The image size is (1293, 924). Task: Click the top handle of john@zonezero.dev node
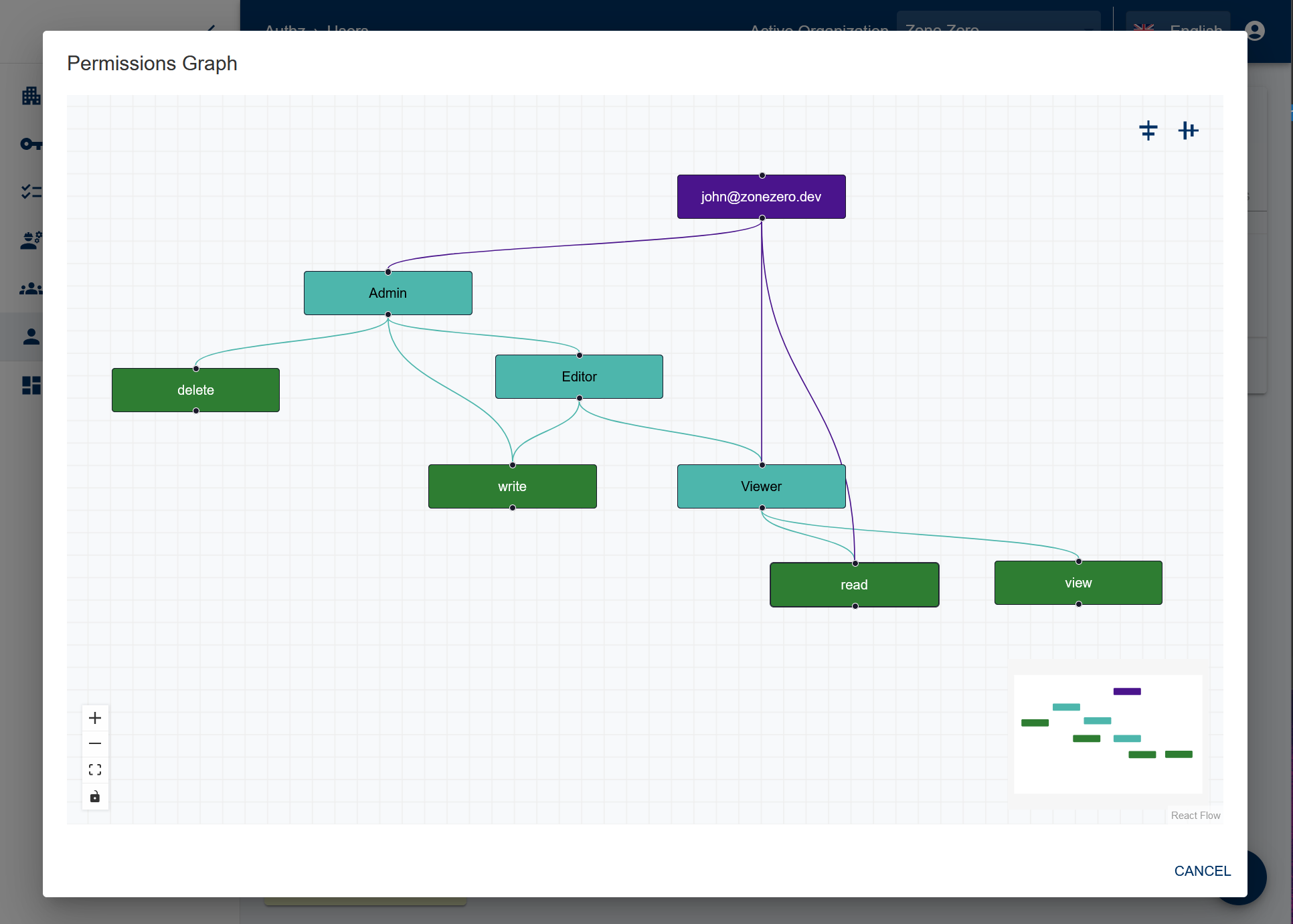tap(762, 175)
